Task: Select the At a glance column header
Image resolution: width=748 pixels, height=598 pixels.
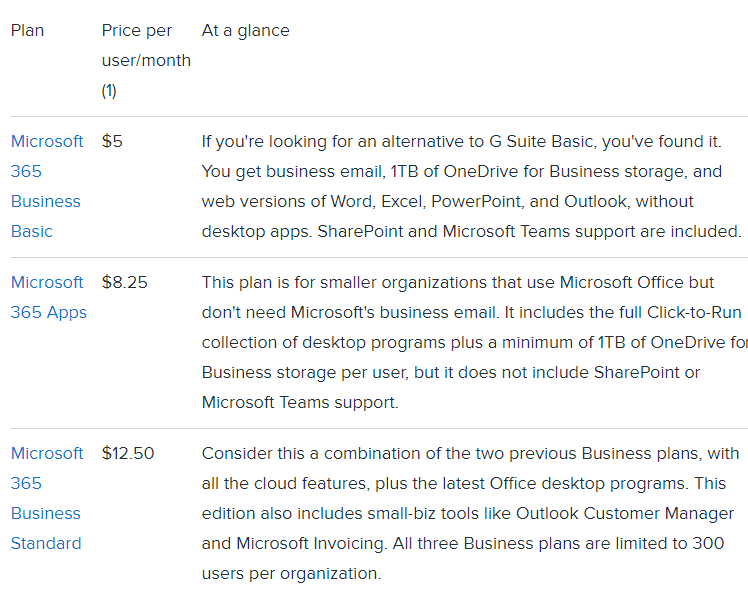Action: click(x=245, y=30)
